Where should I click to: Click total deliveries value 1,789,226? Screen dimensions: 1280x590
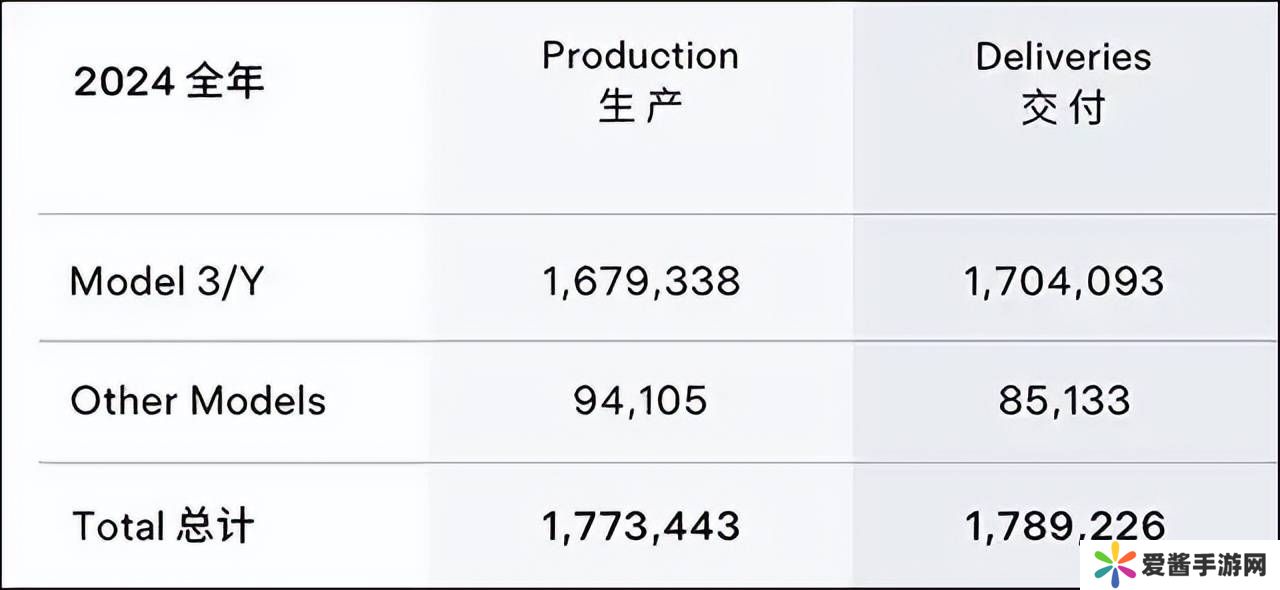tap(1064, 525)
